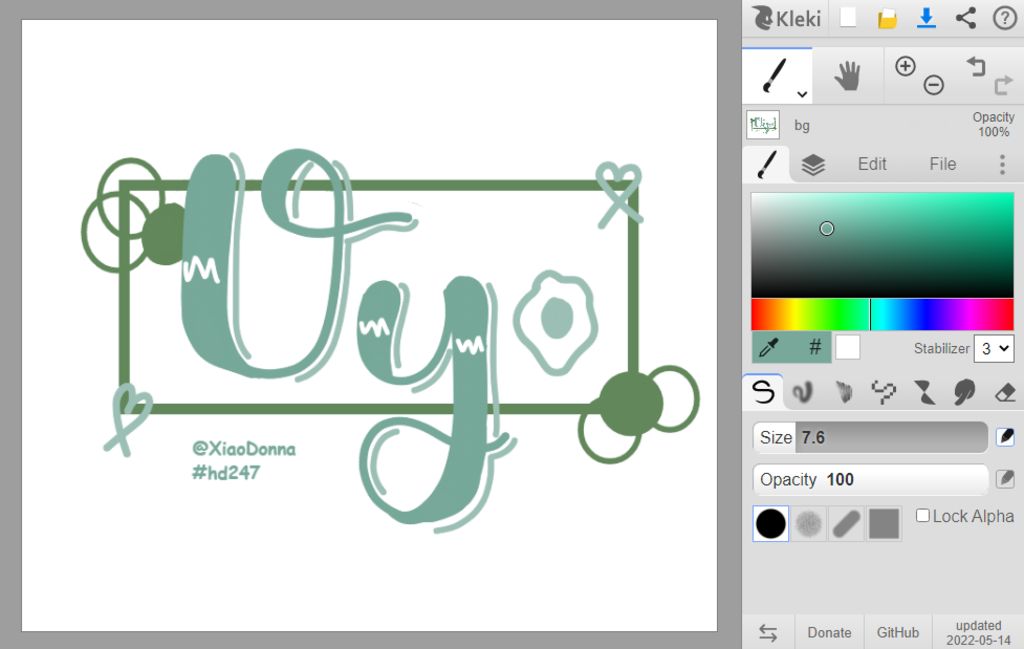This screenshot has width=1024, height=649.
Task: Select the pixel brush type
Action: (x=884, y=392)
